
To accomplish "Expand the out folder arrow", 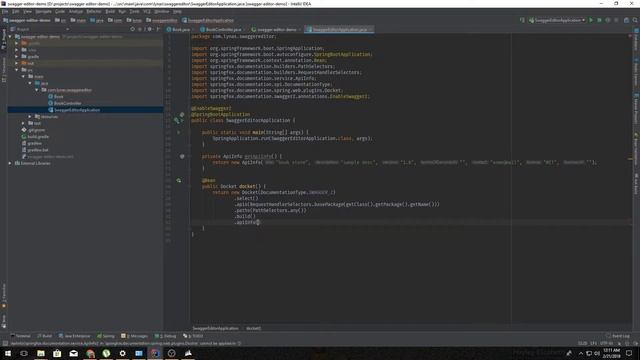I will 17,63.
